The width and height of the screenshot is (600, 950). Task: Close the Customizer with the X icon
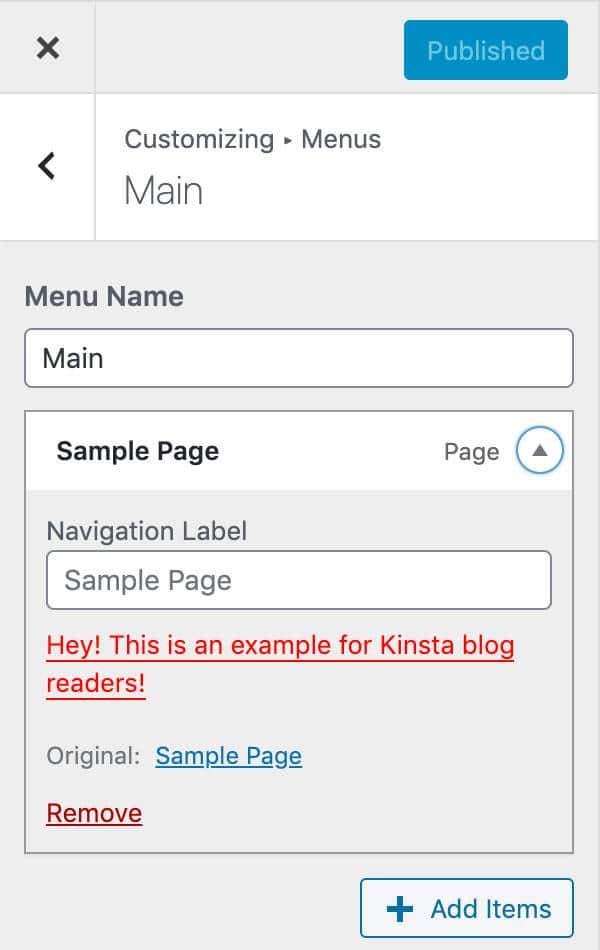(x=47, y=47)
